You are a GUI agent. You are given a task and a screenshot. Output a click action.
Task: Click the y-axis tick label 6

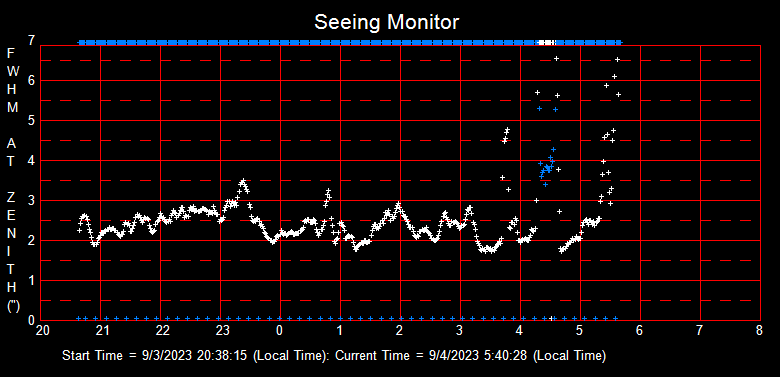coord(31,80)
